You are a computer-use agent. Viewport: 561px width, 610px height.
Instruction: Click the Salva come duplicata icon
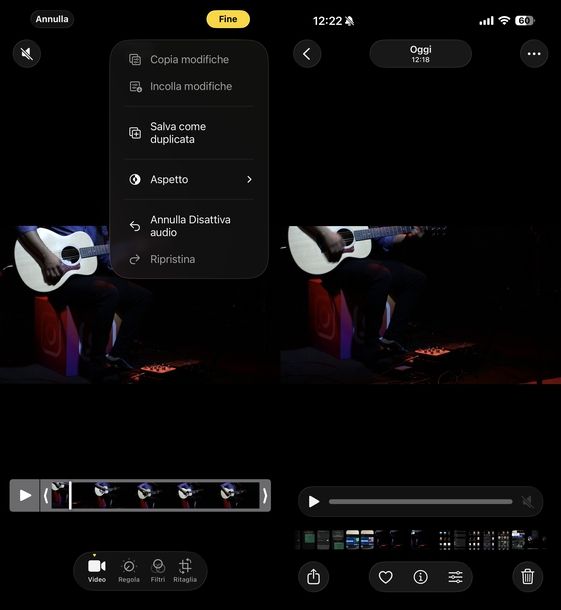point(135,133)
